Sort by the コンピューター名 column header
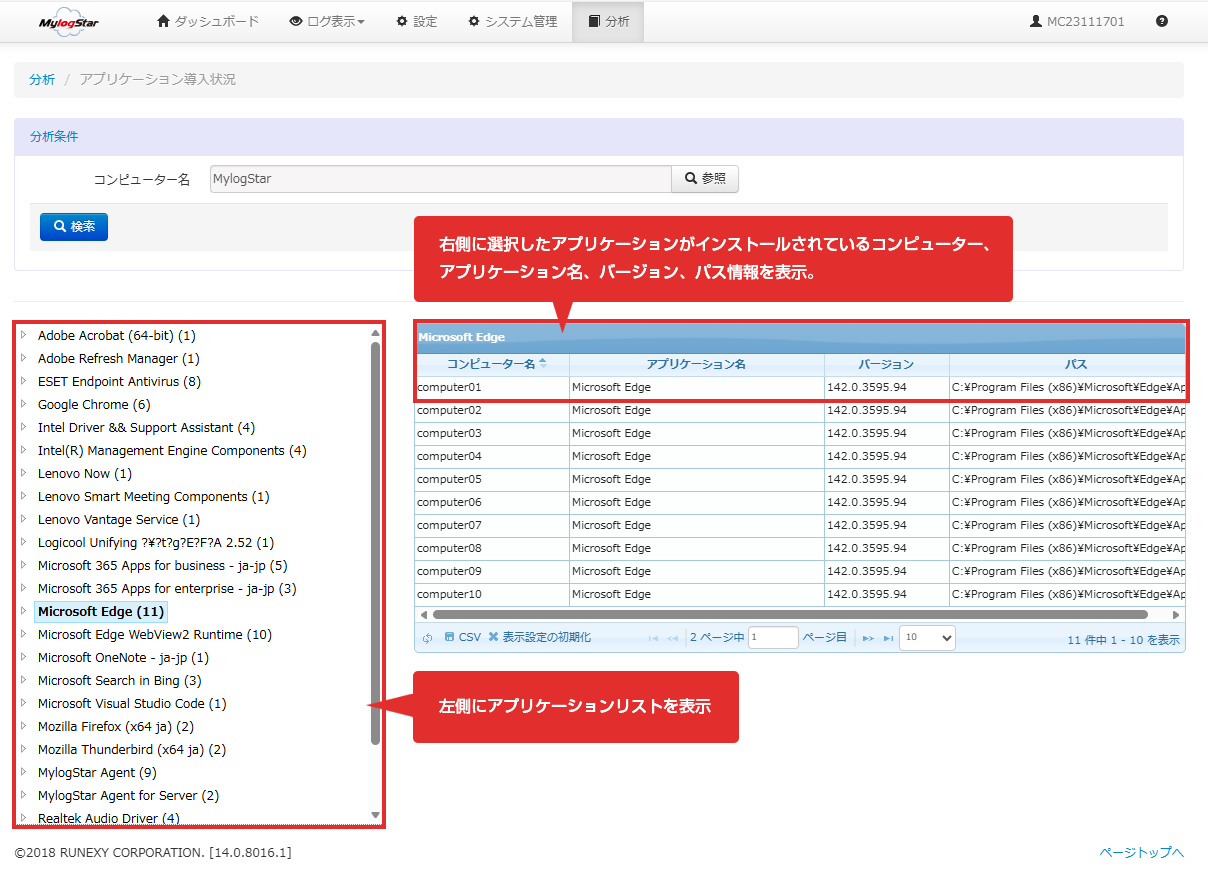This screenshot has width=1208, height=875. [492, 364]
